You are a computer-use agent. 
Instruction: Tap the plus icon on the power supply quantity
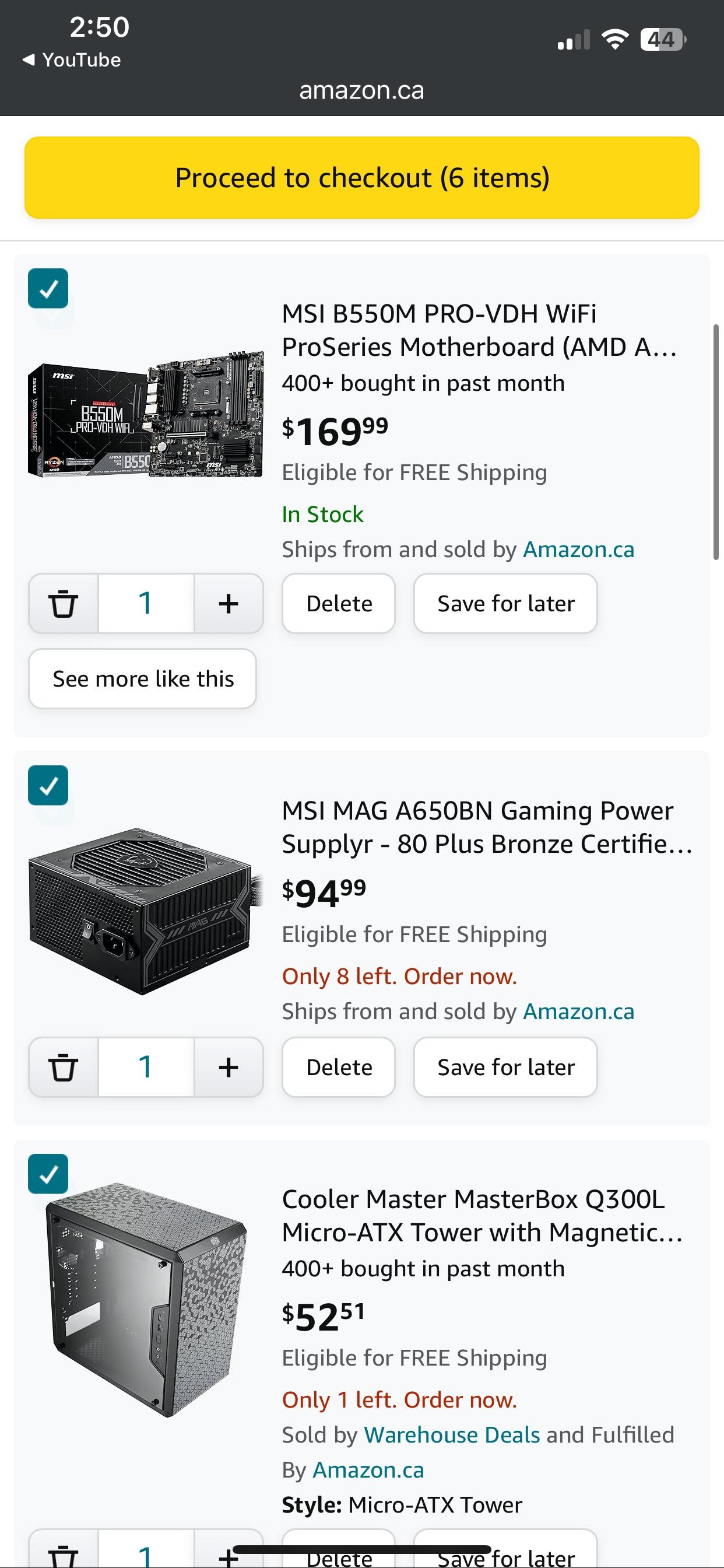227,1067
